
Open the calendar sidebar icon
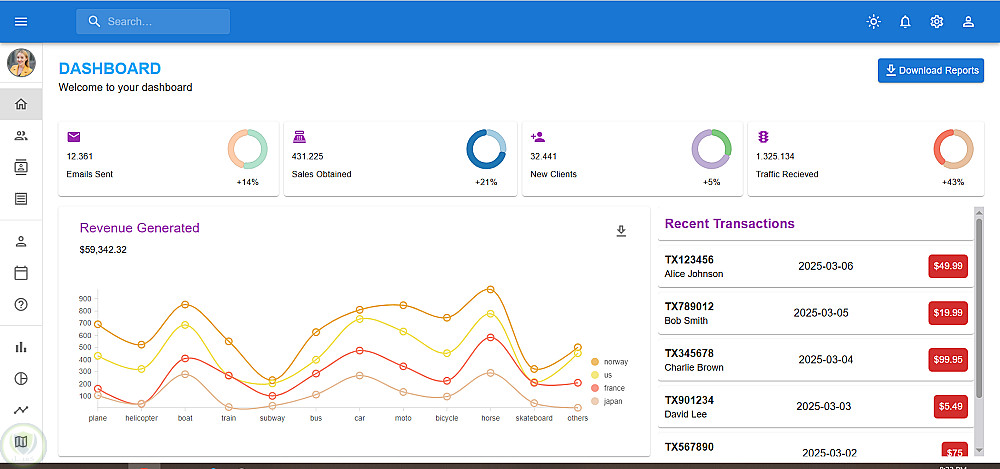point(21,273)
